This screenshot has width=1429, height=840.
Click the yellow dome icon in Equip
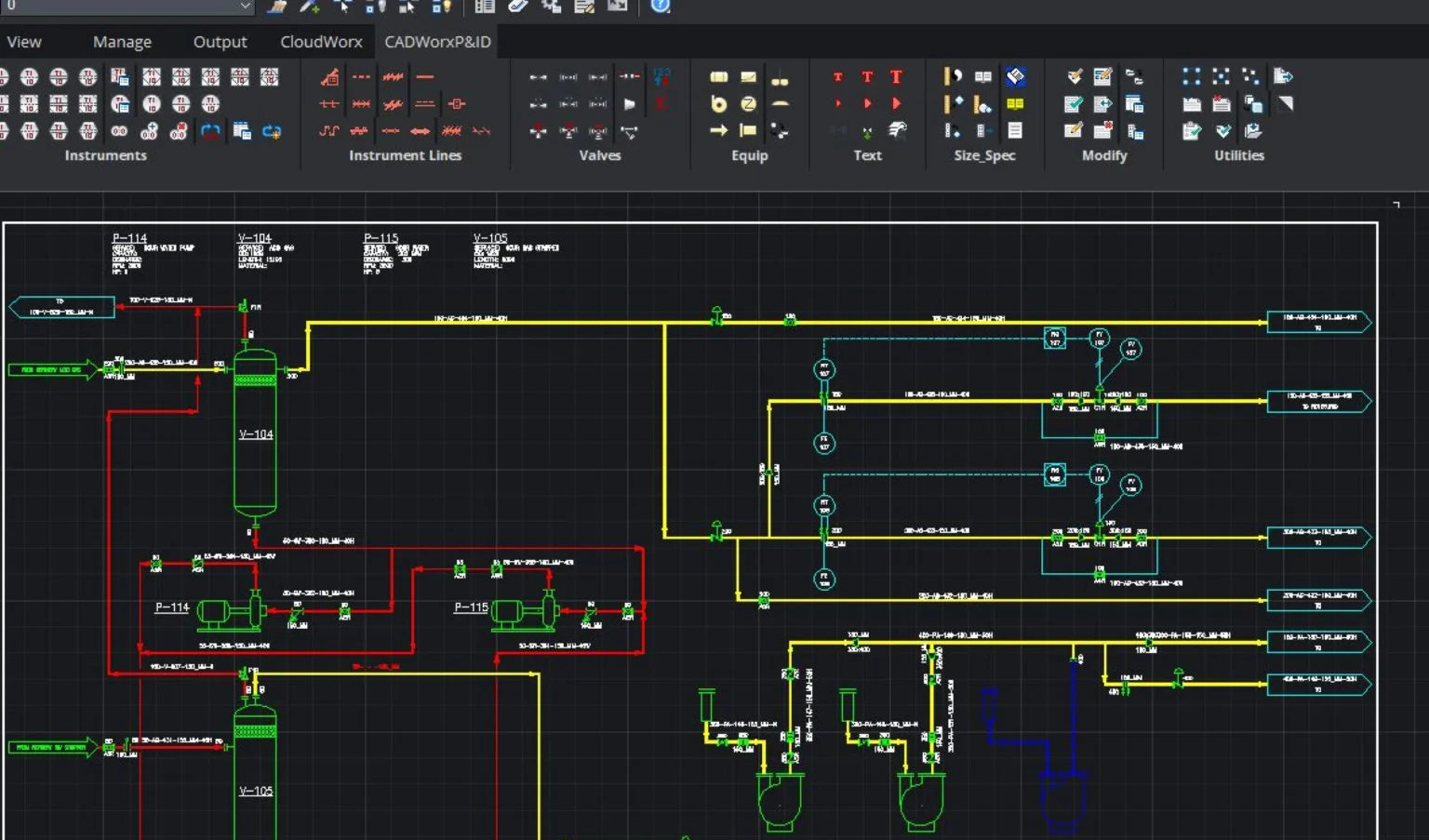coord(781,104)
